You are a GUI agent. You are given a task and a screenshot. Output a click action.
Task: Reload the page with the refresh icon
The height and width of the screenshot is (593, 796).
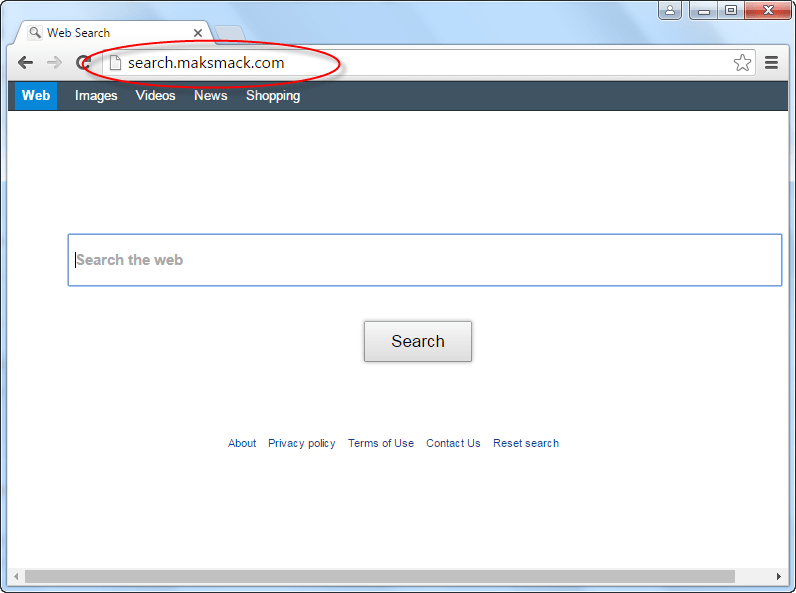coord(83,62)
